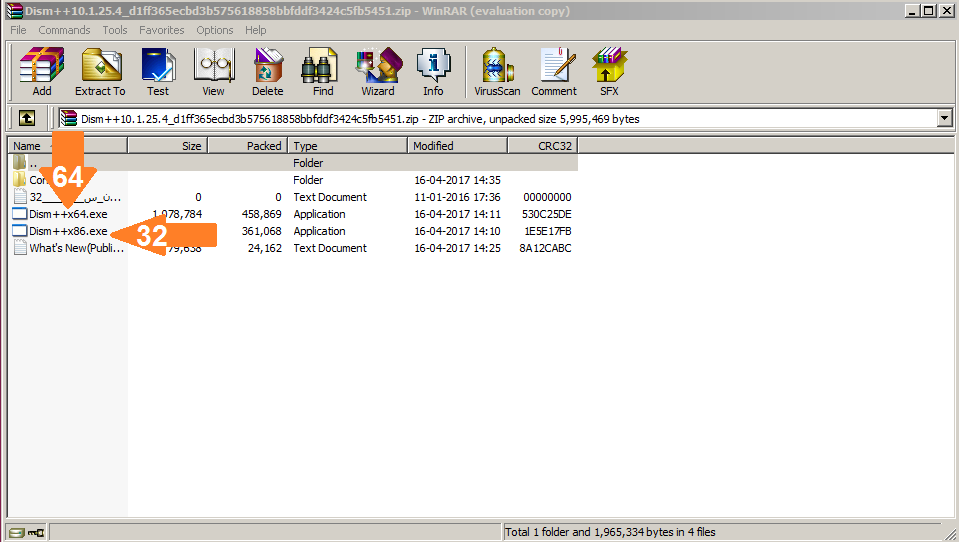Minimize the WinRAR window

(912, 11)
